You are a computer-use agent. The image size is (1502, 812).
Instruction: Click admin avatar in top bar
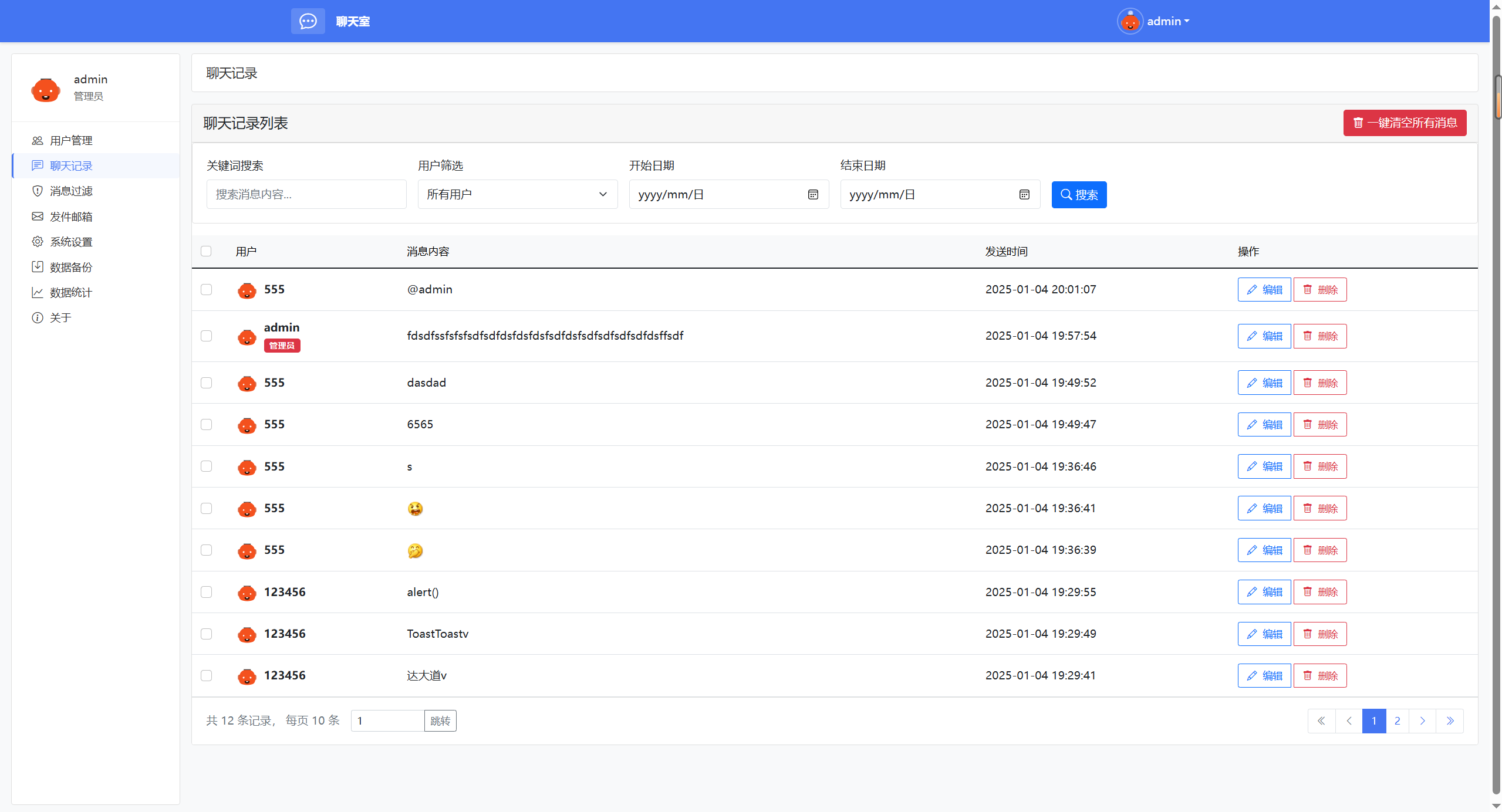1129,22
